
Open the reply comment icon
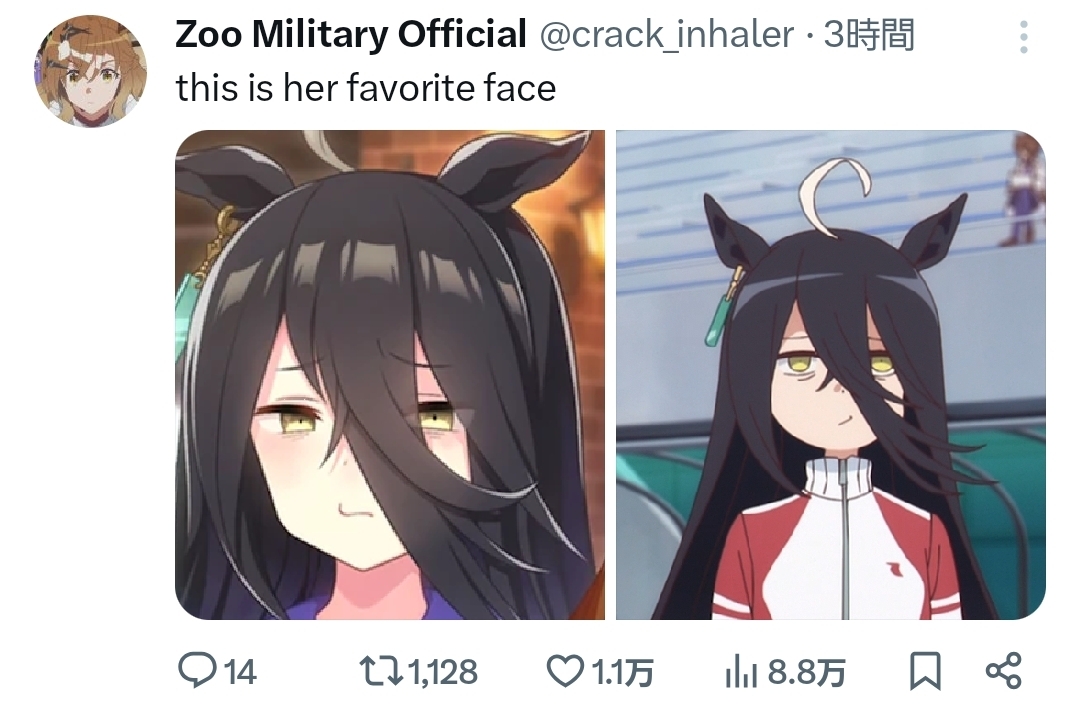click(x=197, y=670)
